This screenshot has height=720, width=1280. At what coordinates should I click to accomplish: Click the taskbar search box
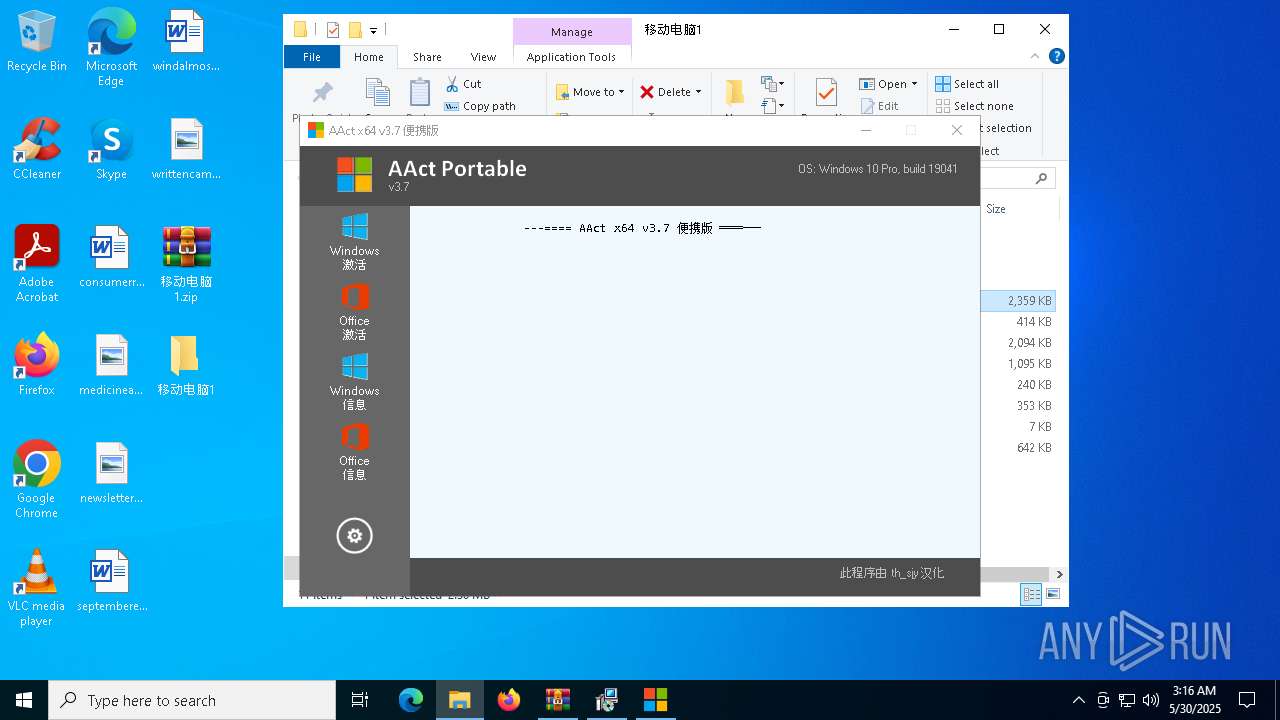click(192, 700)
